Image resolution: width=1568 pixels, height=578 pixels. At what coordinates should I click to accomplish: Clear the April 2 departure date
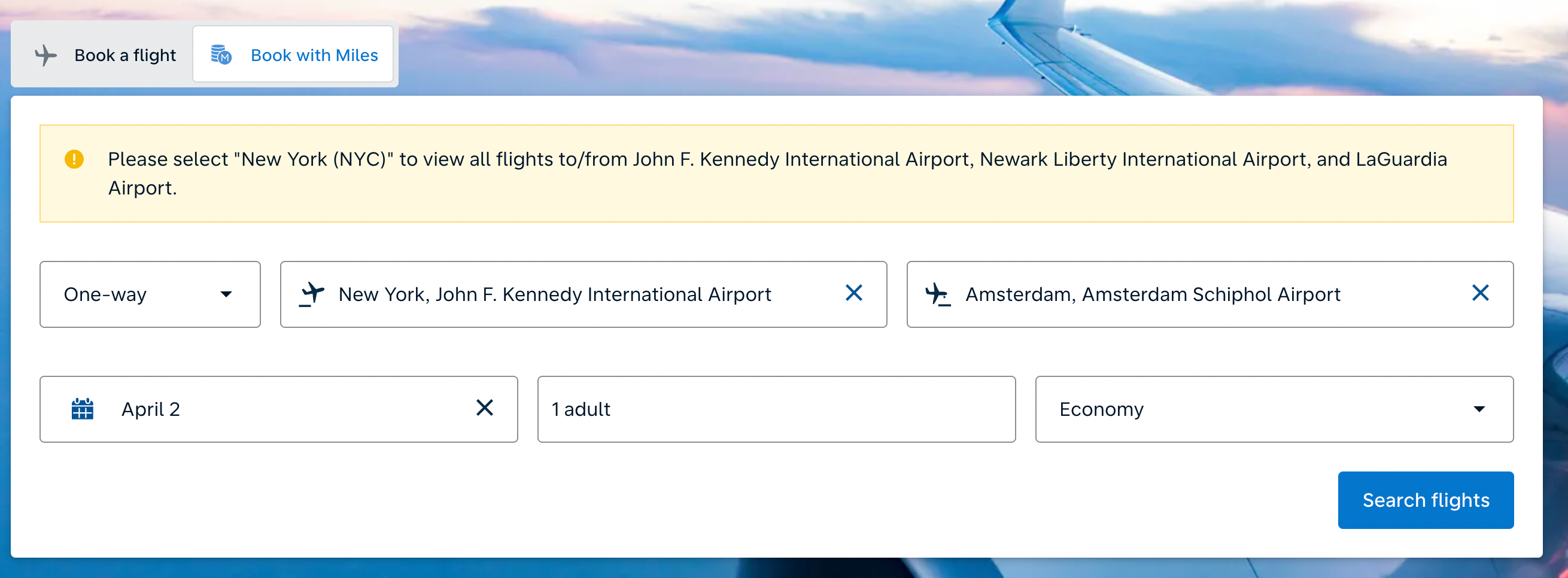click(x=485, y=408)
